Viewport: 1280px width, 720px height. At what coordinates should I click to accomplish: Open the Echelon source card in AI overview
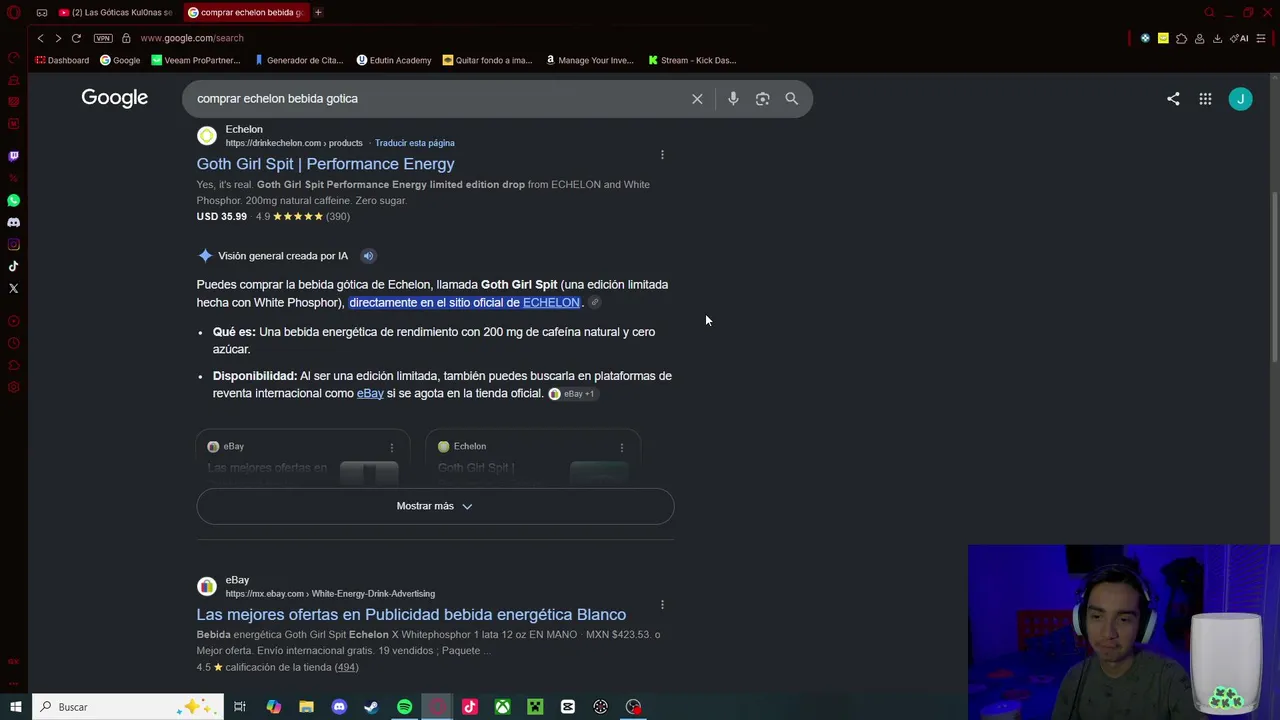click(x=533, y=460)
